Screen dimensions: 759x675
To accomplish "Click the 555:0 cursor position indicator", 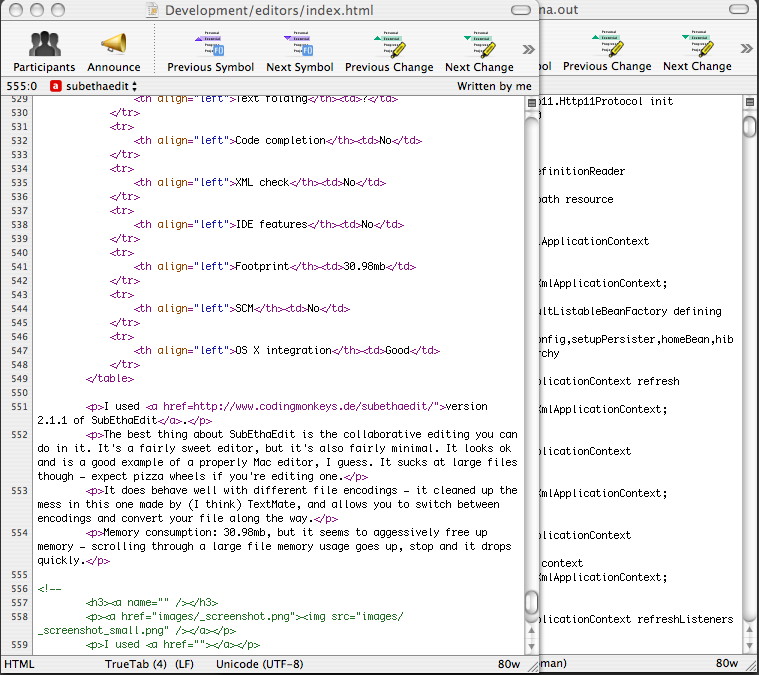I will (21, 86).
